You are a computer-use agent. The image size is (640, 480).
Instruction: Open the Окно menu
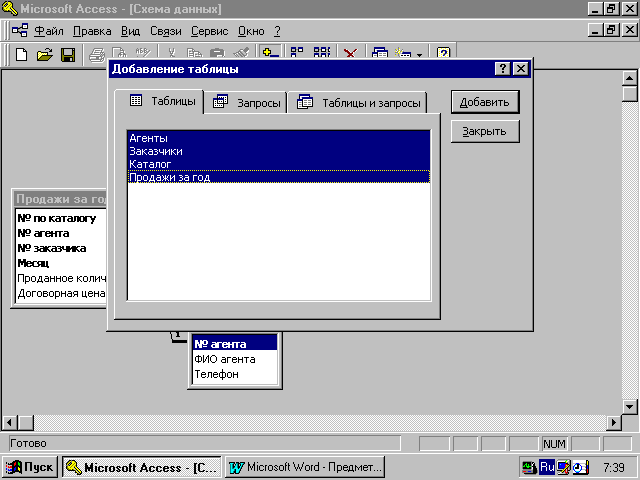point(251,31)
